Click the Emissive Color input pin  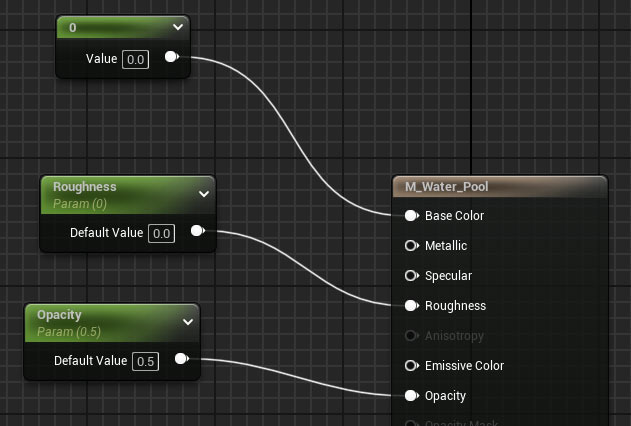[411, 366]
